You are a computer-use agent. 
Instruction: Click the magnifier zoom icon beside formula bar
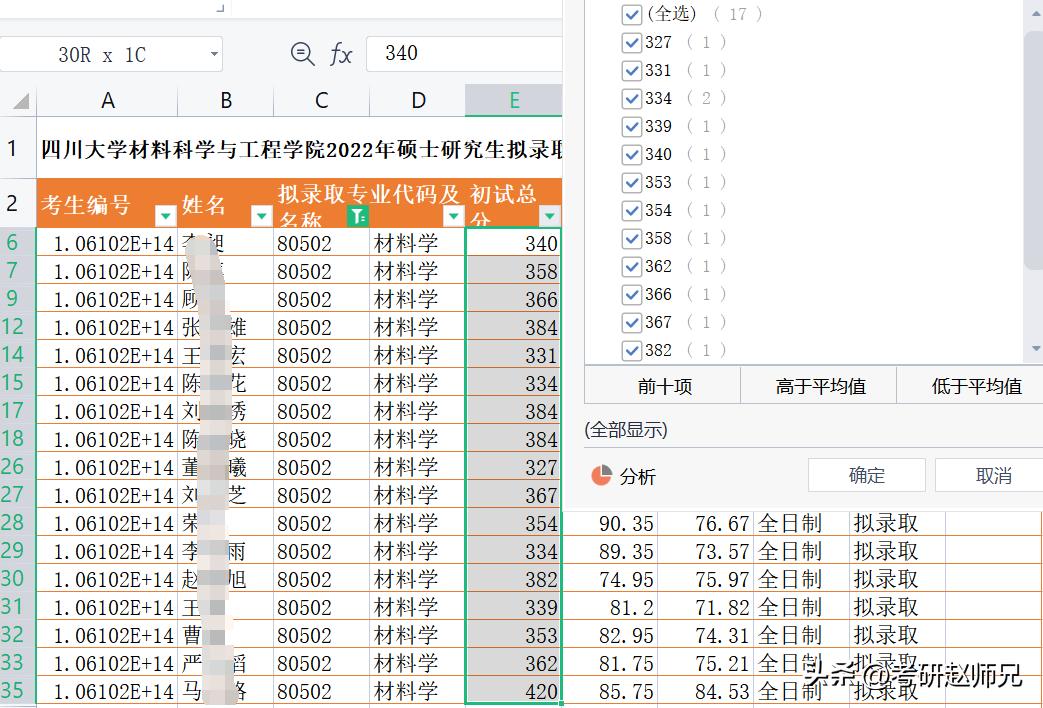coord(302,54)
